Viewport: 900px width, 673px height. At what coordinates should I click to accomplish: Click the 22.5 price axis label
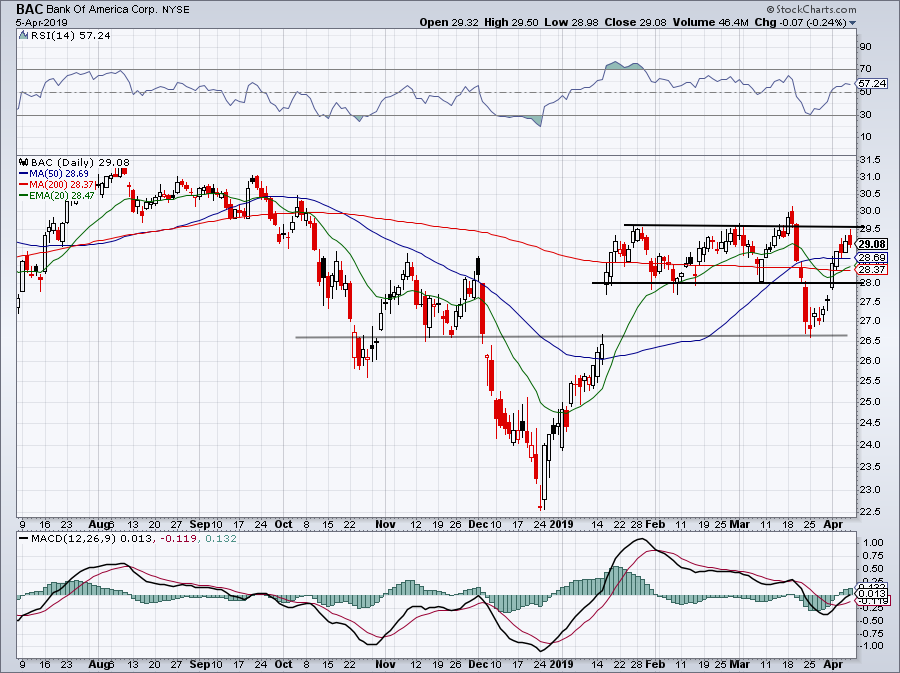tap(868, 512)
